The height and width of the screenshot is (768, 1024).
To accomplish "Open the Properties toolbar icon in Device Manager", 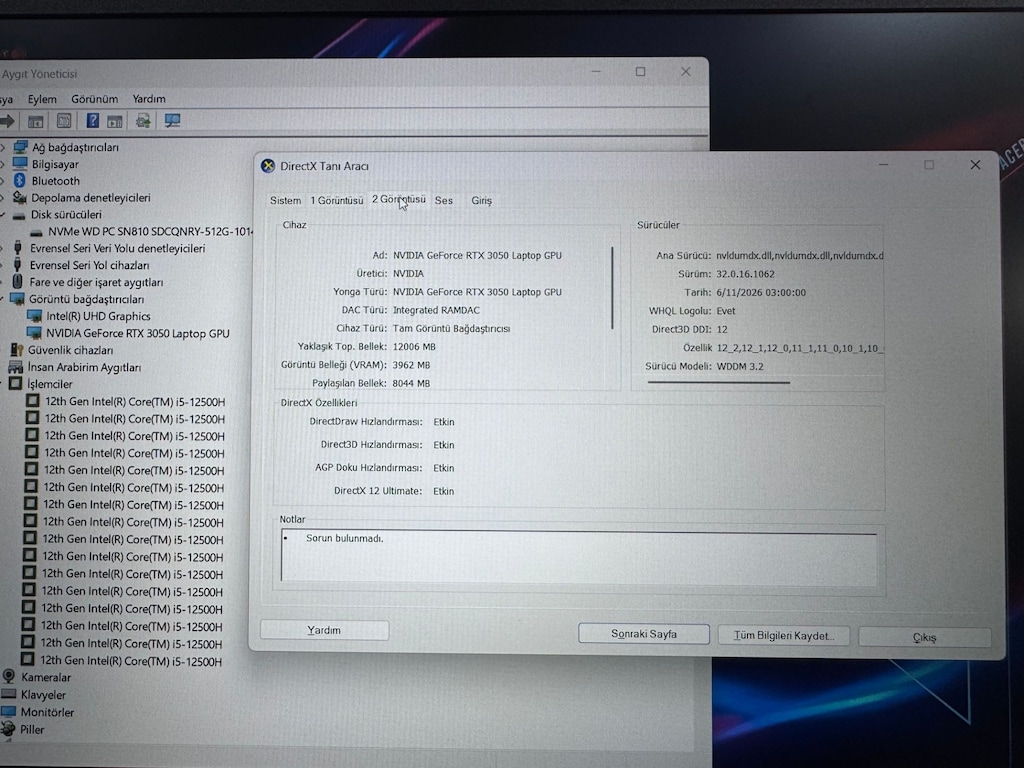I will point(64,121).
